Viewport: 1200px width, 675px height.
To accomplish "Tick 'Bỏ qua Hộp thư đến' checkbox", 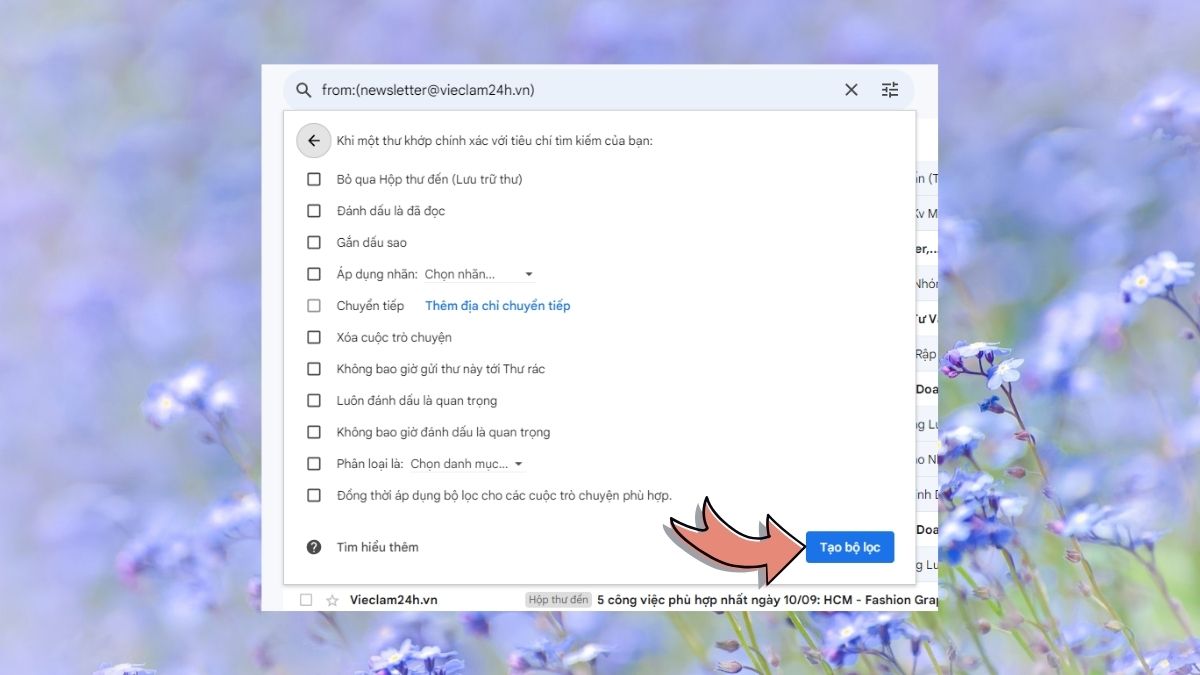I will click(314, 179).
